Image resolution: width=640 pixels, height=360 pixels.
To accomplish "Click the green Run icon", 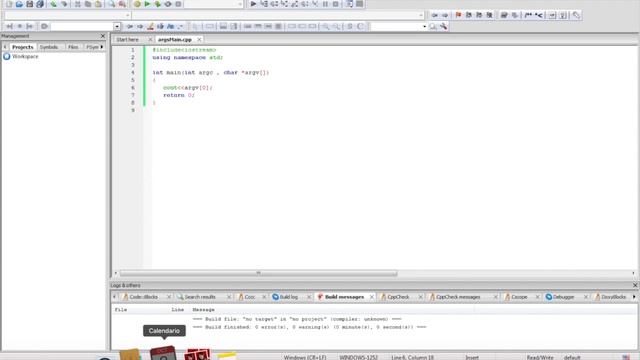I will click(x=147, y=4).
